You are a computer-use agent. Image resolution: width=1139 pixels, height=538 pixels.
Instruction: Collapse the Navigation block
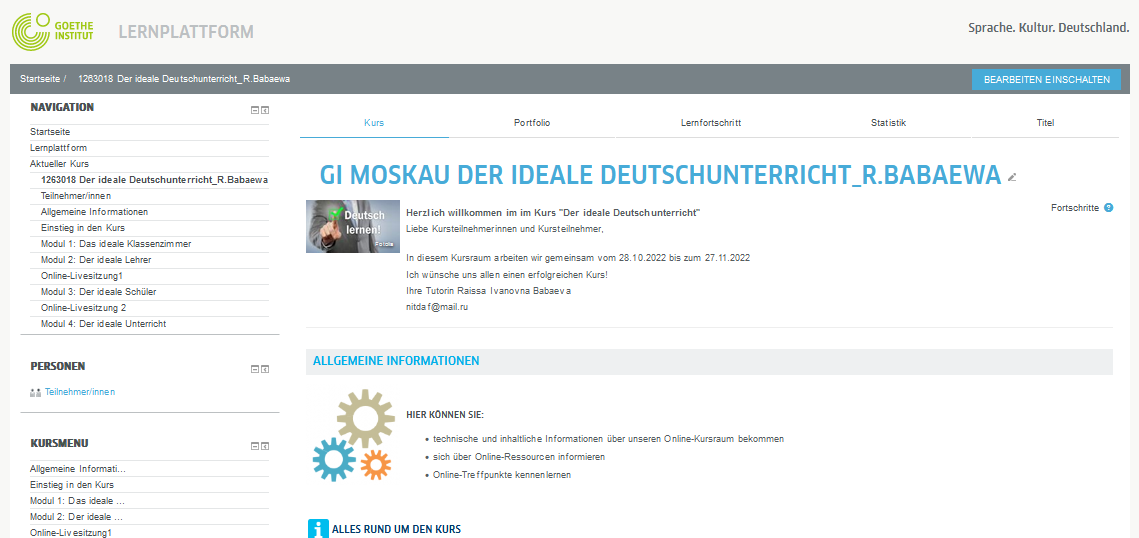[255, 110]
